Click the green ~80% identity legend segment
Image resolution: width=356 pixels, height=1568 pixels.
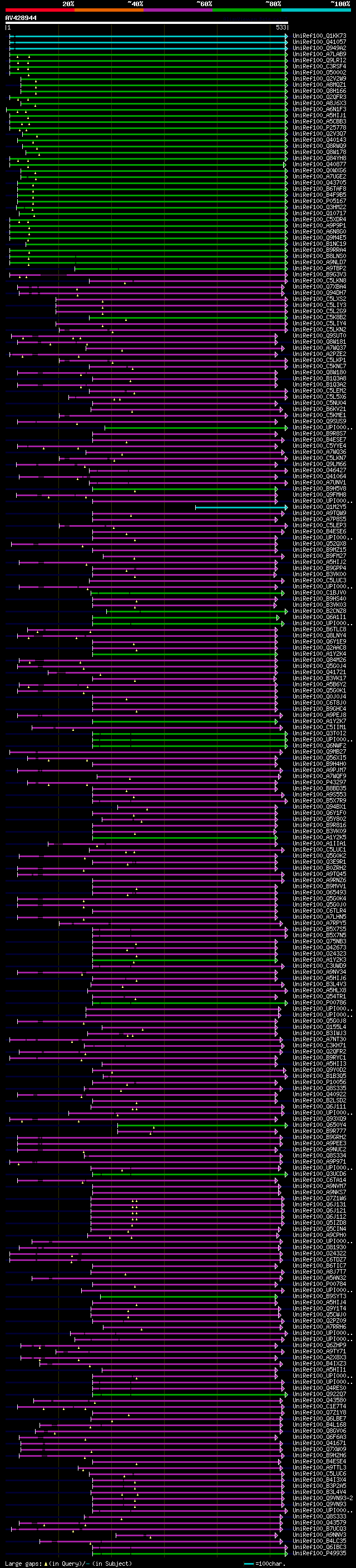point(247,10)
